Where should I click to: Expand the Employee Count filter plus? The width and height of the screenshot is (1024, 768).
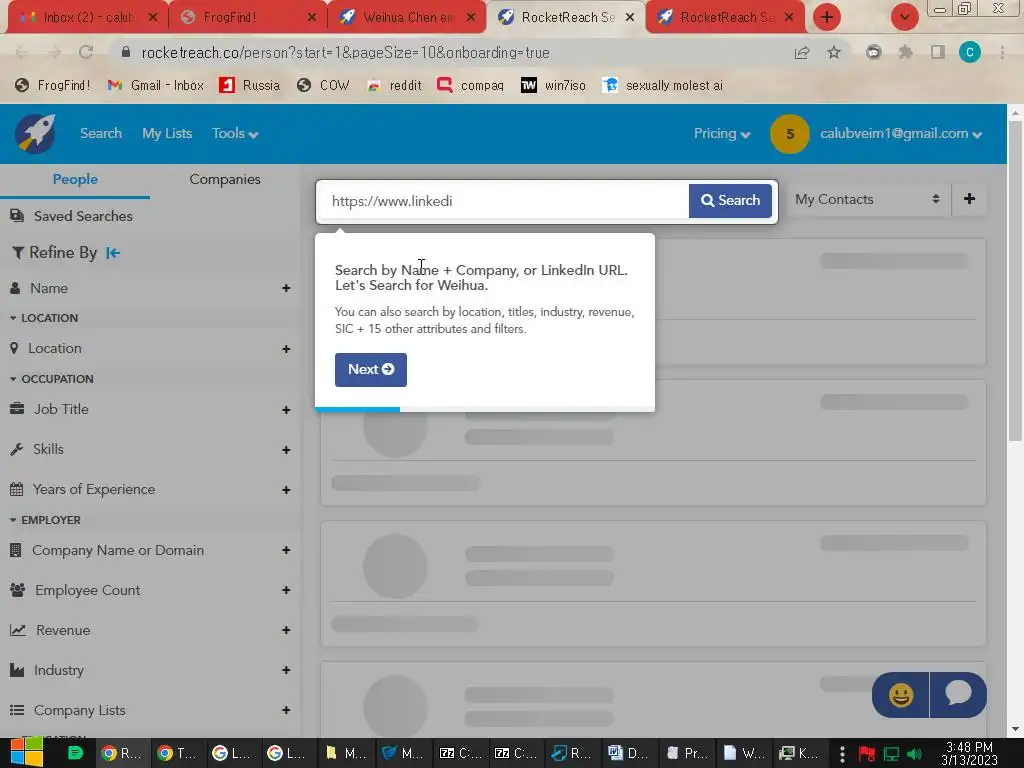(x=286, y=590)
